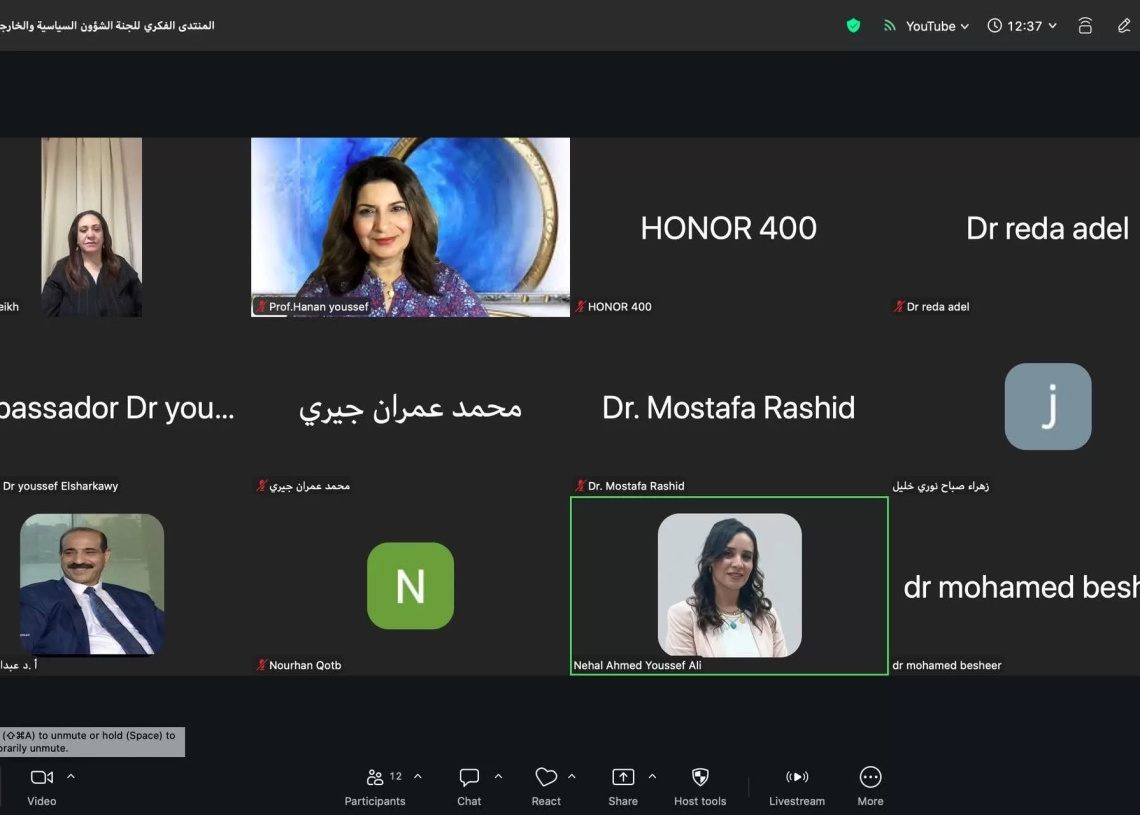Open the YouTube livestream dropdown
The image size is (1140, 815).
pos(938,26)
